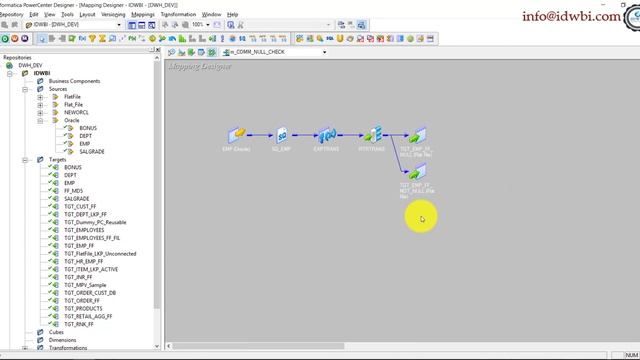Click the workspace horizontal scrollbar thumb
640x360 pixels.
coord(258,346)
